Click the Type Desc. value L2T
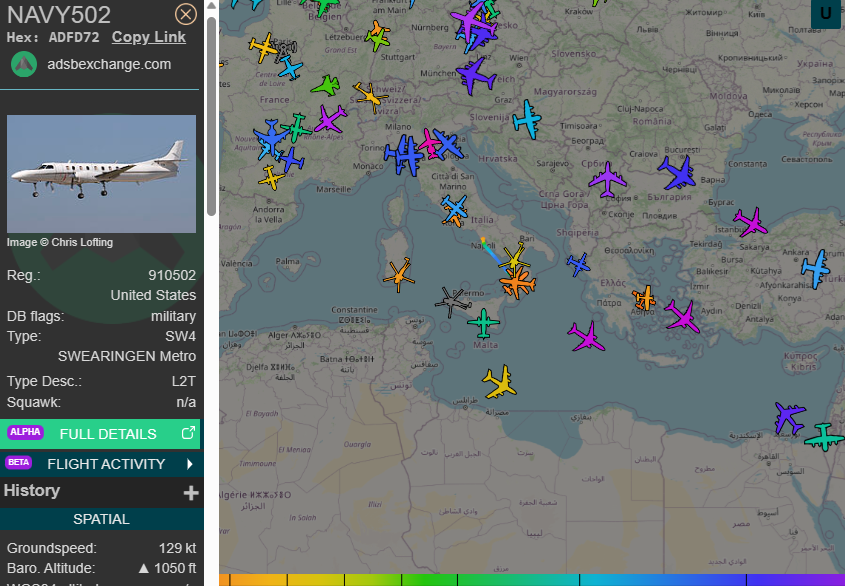Image resolution: width=845 pixels, height=586 pixels. click(184, 381)
